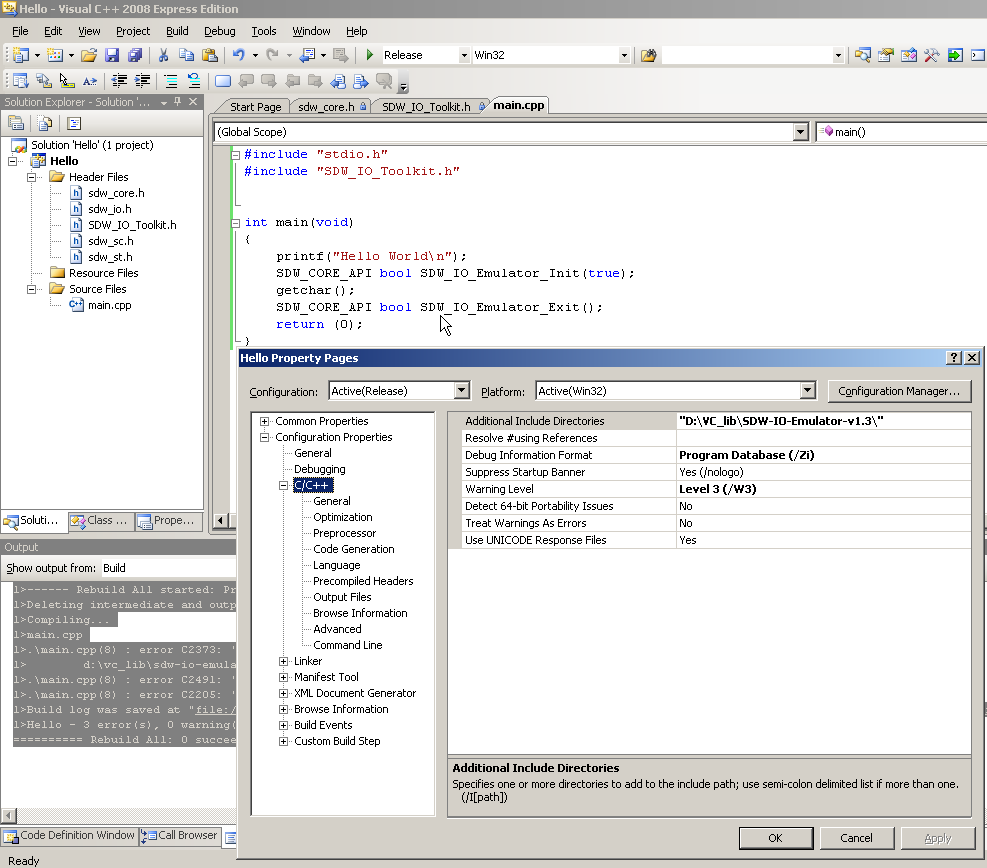
Task: Open Solution Explorer from the main toolbar icon
Action: [x=862, y=55]
